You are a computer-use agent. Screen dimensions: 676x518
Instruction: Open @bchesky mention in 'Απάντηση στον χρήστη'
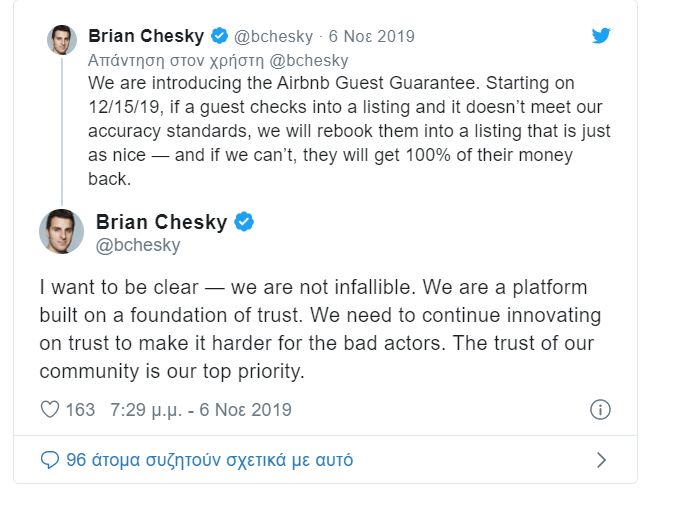coord(309,61)
